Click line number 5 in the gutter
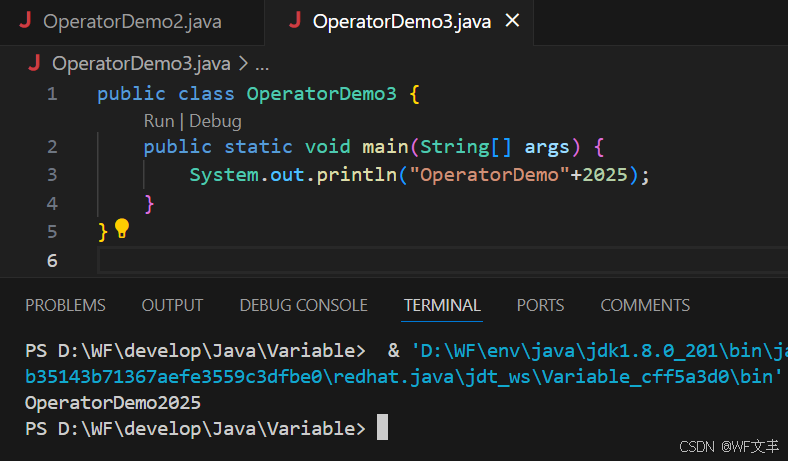788x461 pixels. tap(52, 232)
